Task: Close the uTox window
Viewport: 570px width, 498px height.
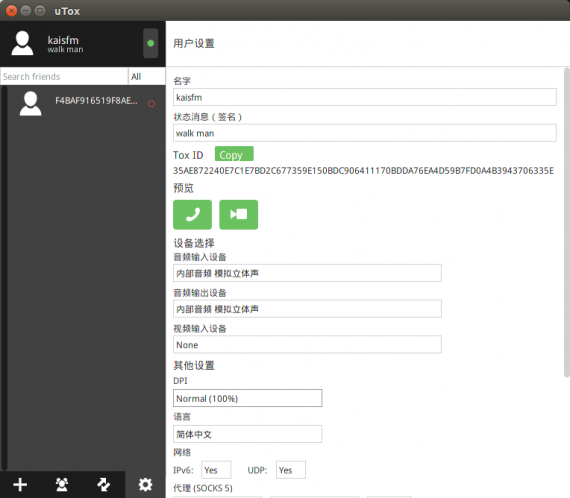Action: 11,11
